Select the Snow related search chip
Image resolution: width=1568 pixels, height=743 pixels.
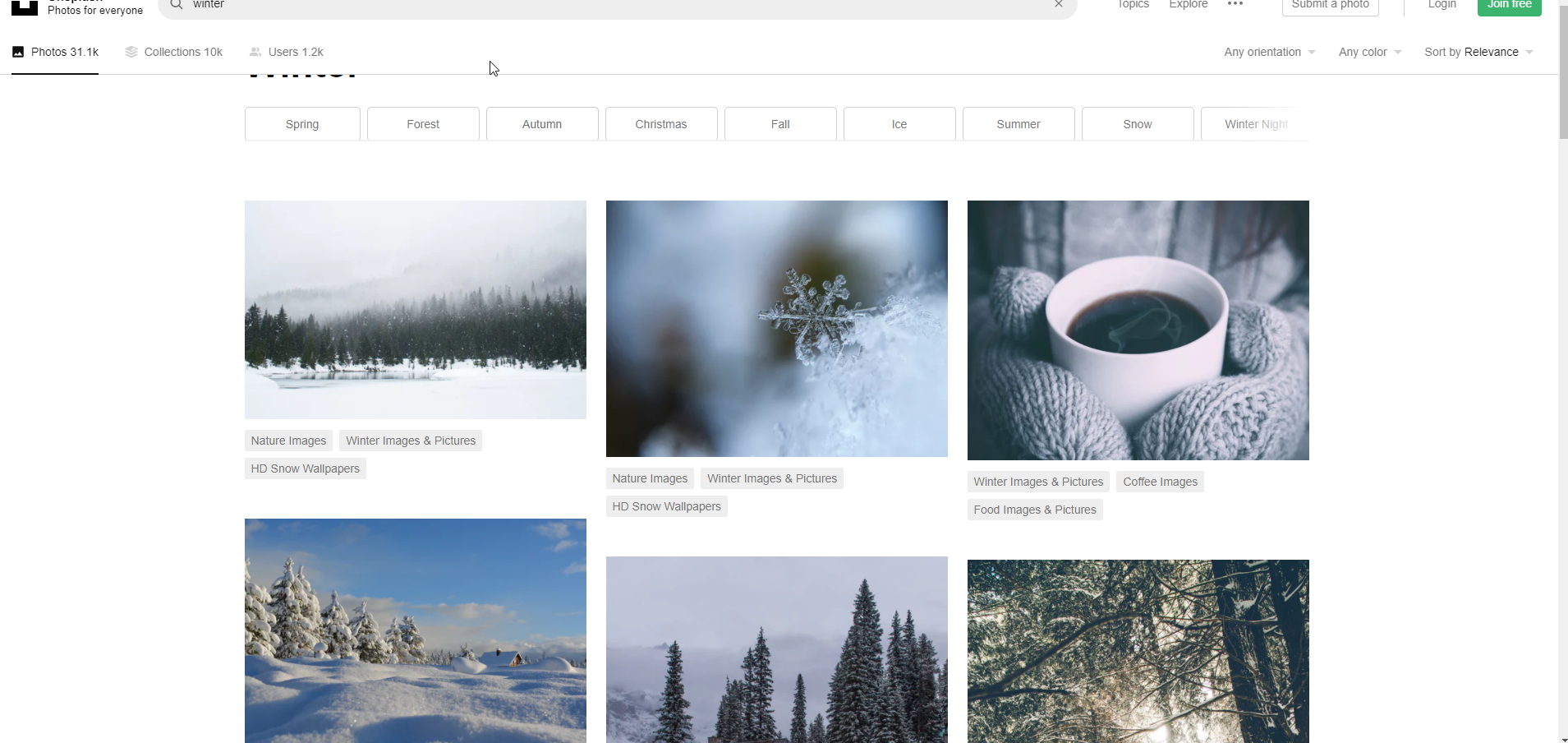coord(1138,124)
